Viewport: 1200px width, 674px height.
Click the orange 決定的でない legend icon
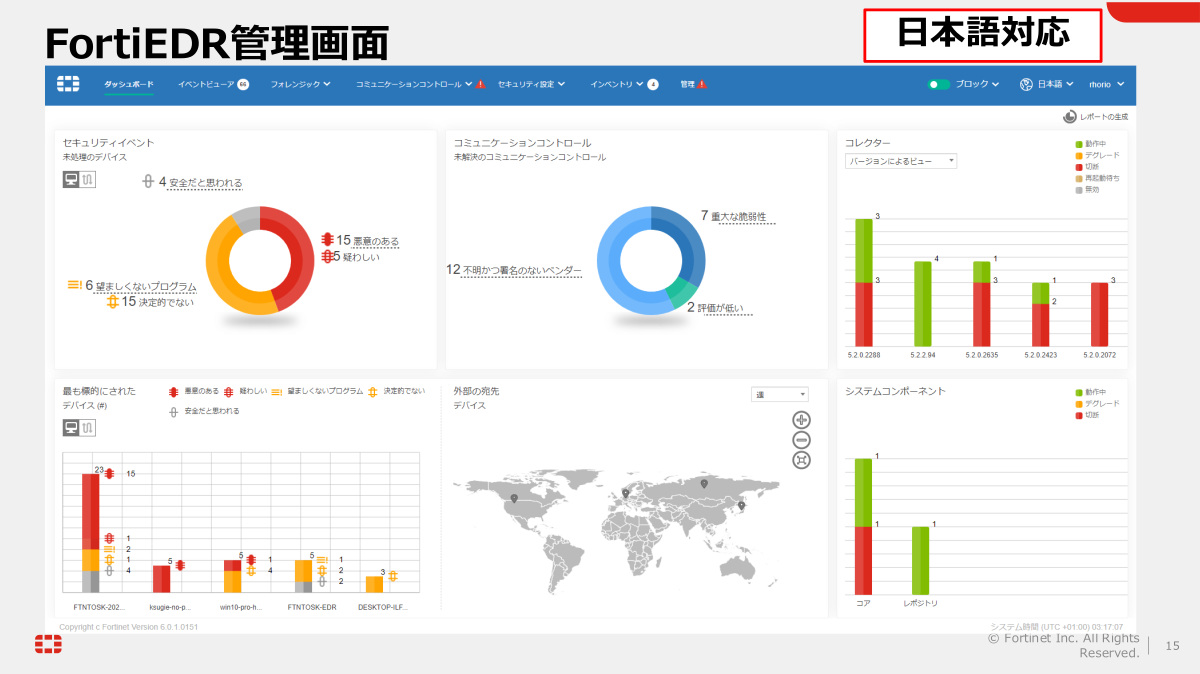coord(373,392)
